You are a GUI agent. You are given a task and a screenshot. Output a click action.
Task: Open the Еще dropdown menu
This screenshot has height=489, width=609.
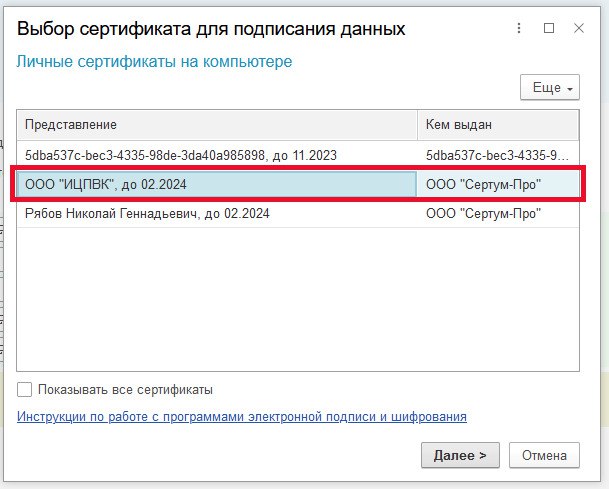[550, 87]
